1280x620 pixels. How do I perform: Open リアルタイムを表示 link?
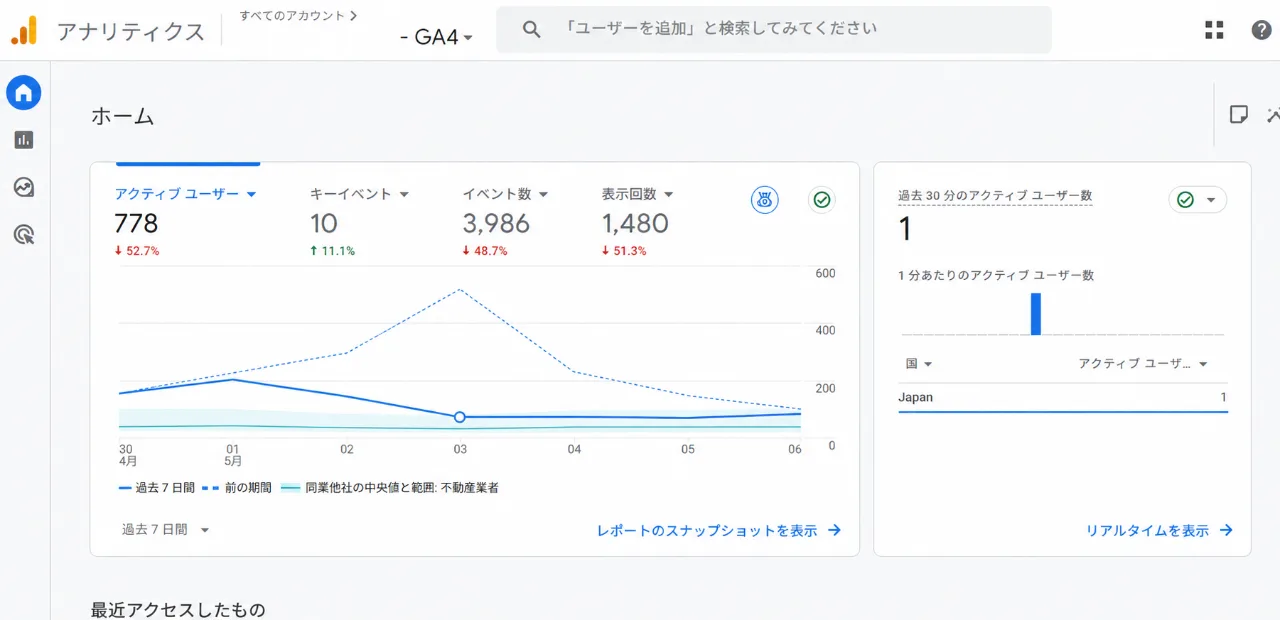click(x=1159, y=531)
